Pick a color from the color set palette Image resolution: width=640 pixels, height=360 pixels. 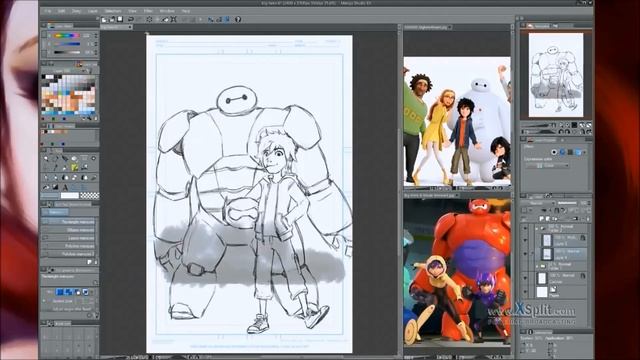(x=69, y=95)
